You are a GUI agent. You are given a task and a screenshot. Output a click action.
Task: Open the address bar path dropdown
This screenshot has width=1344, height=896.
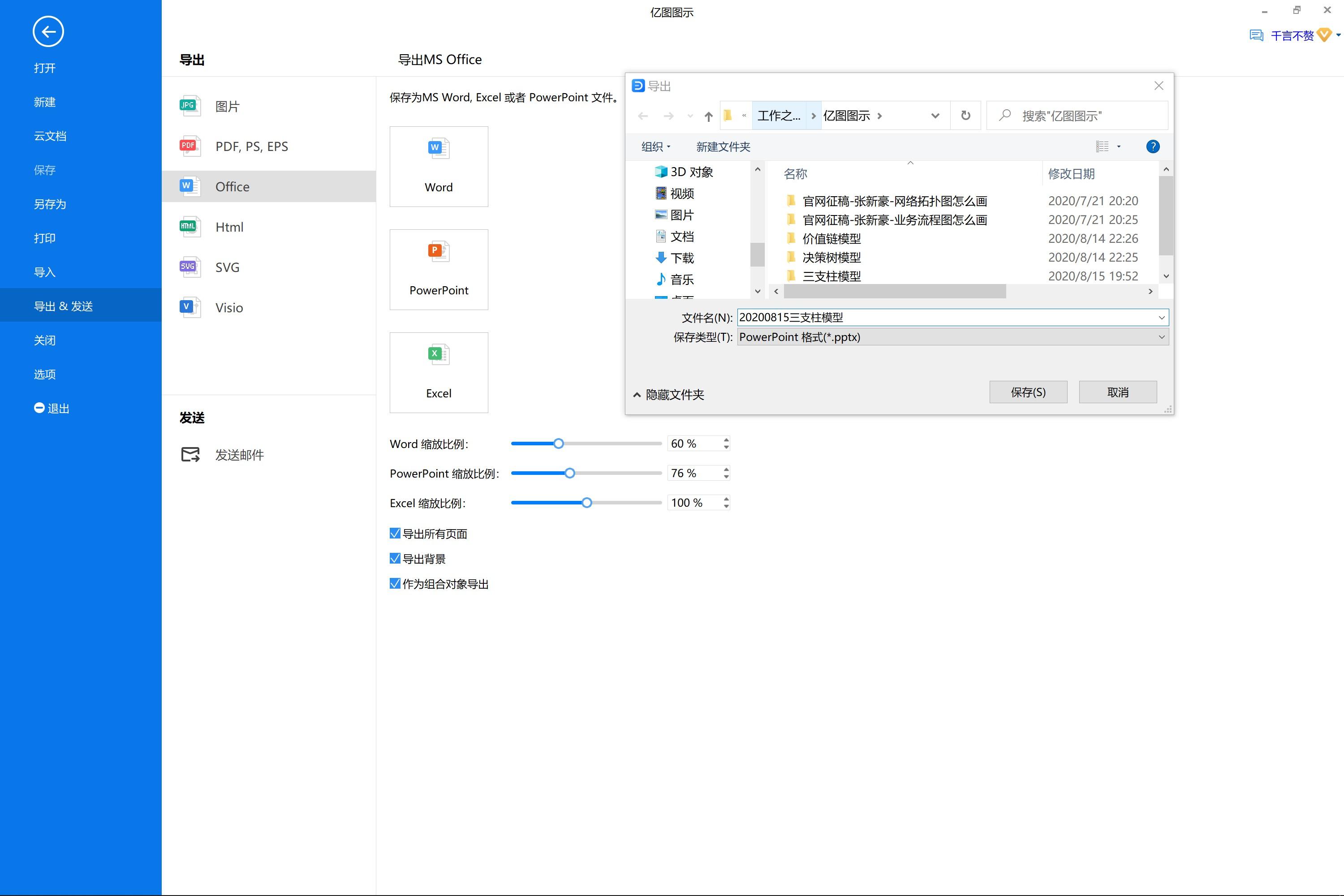click(x=935, y=116)
